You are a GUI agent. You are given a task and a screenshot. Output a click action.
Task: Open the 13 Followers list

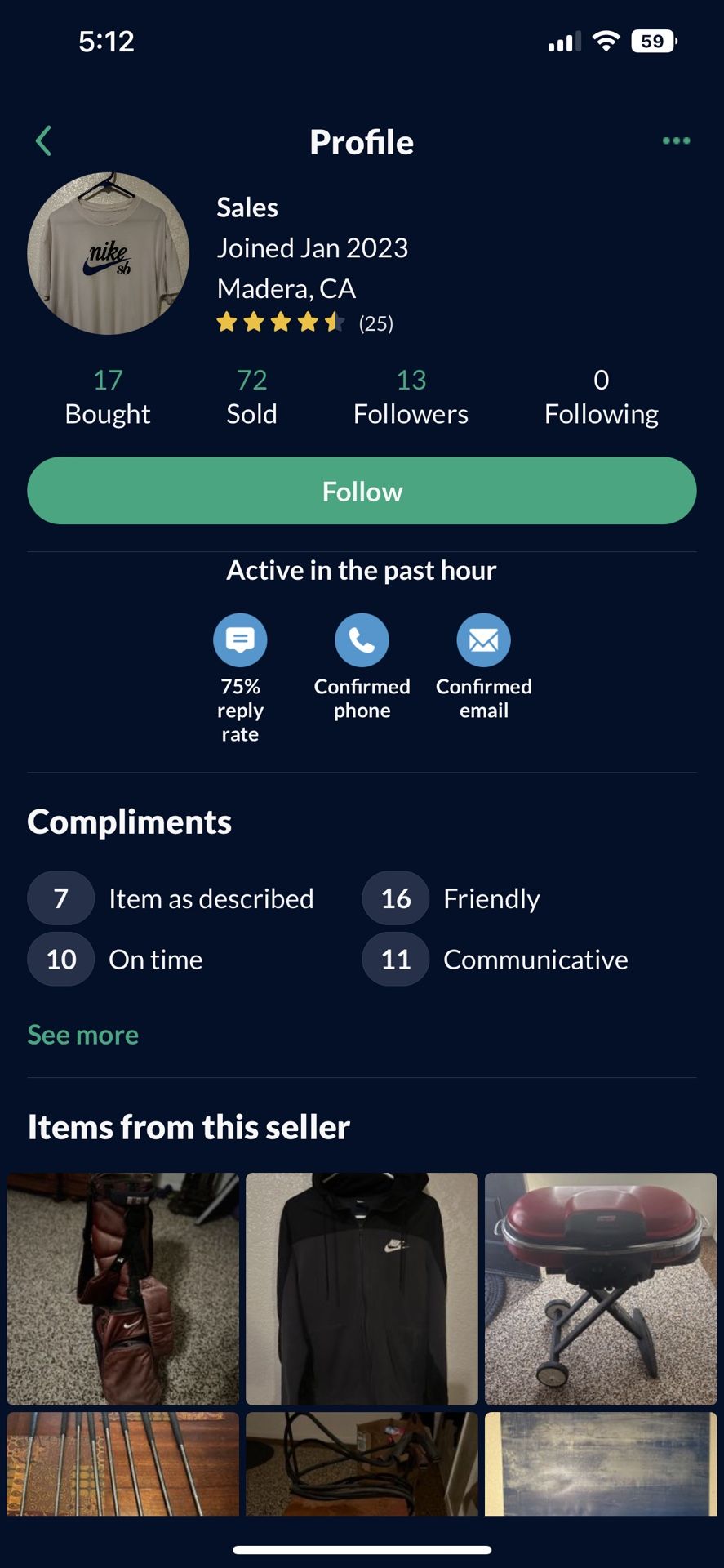click(x=411, y=398)
